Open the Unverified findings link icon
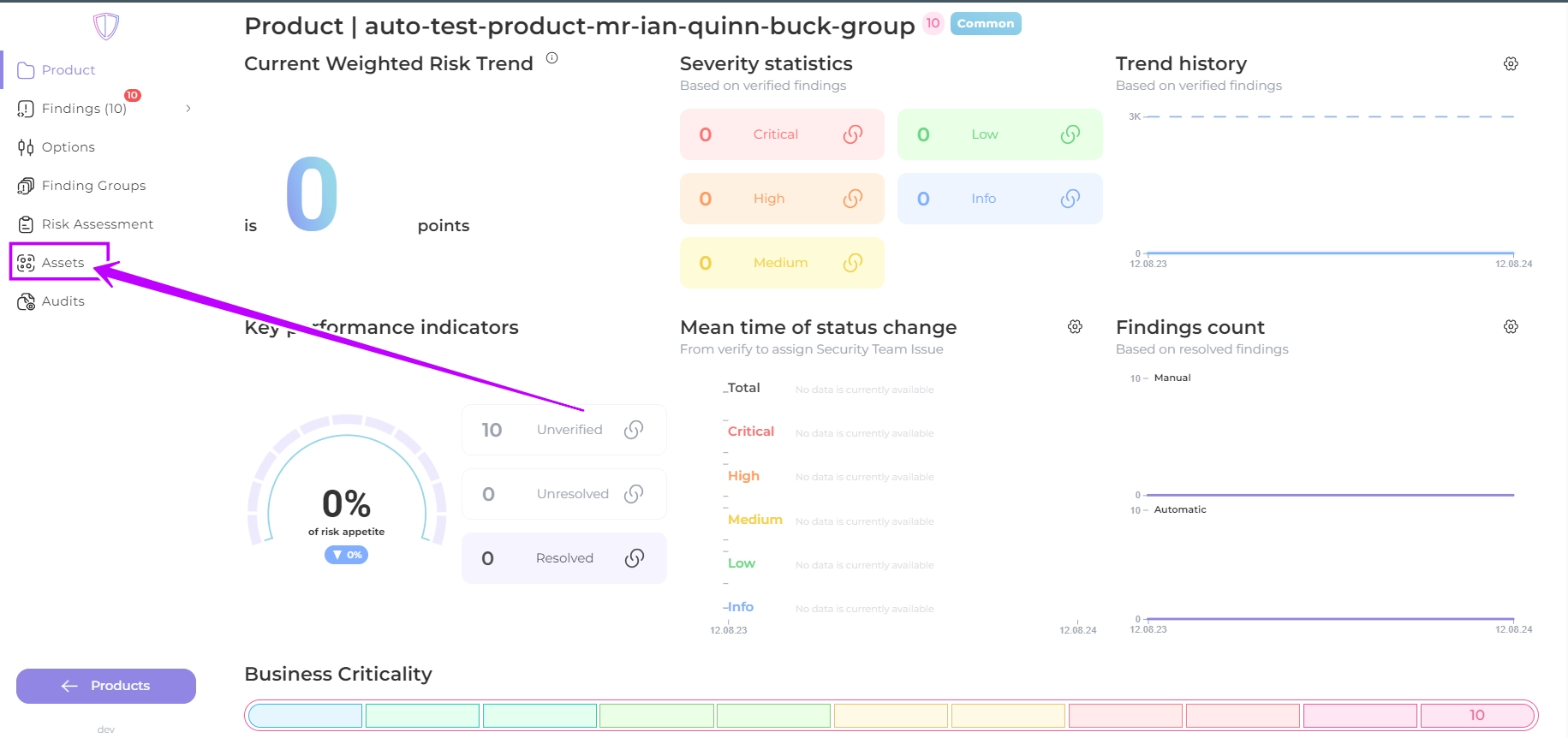 point(634,430)
